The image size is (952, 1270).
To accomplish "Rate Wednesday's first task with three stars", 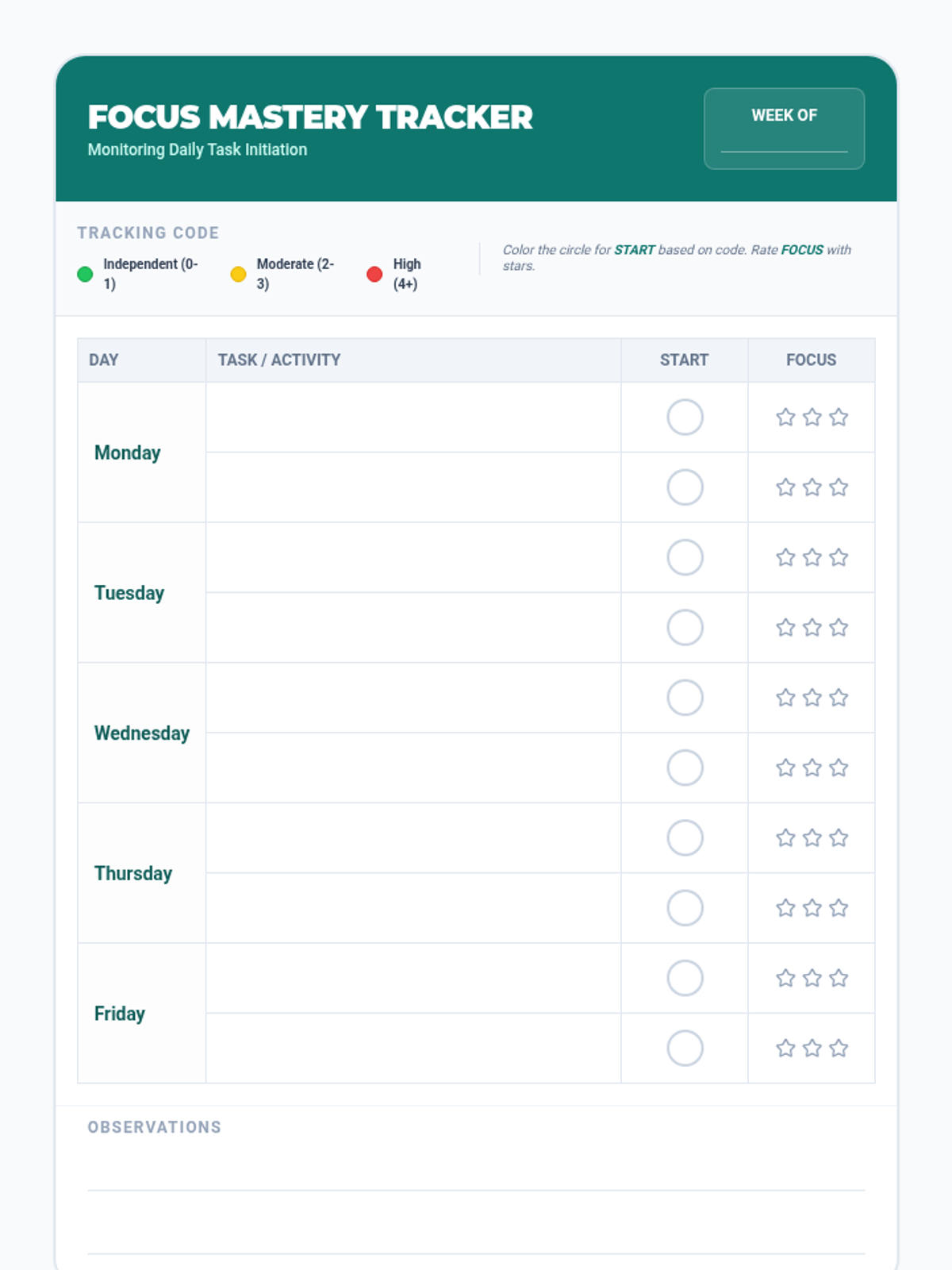I will coord(839,698).
